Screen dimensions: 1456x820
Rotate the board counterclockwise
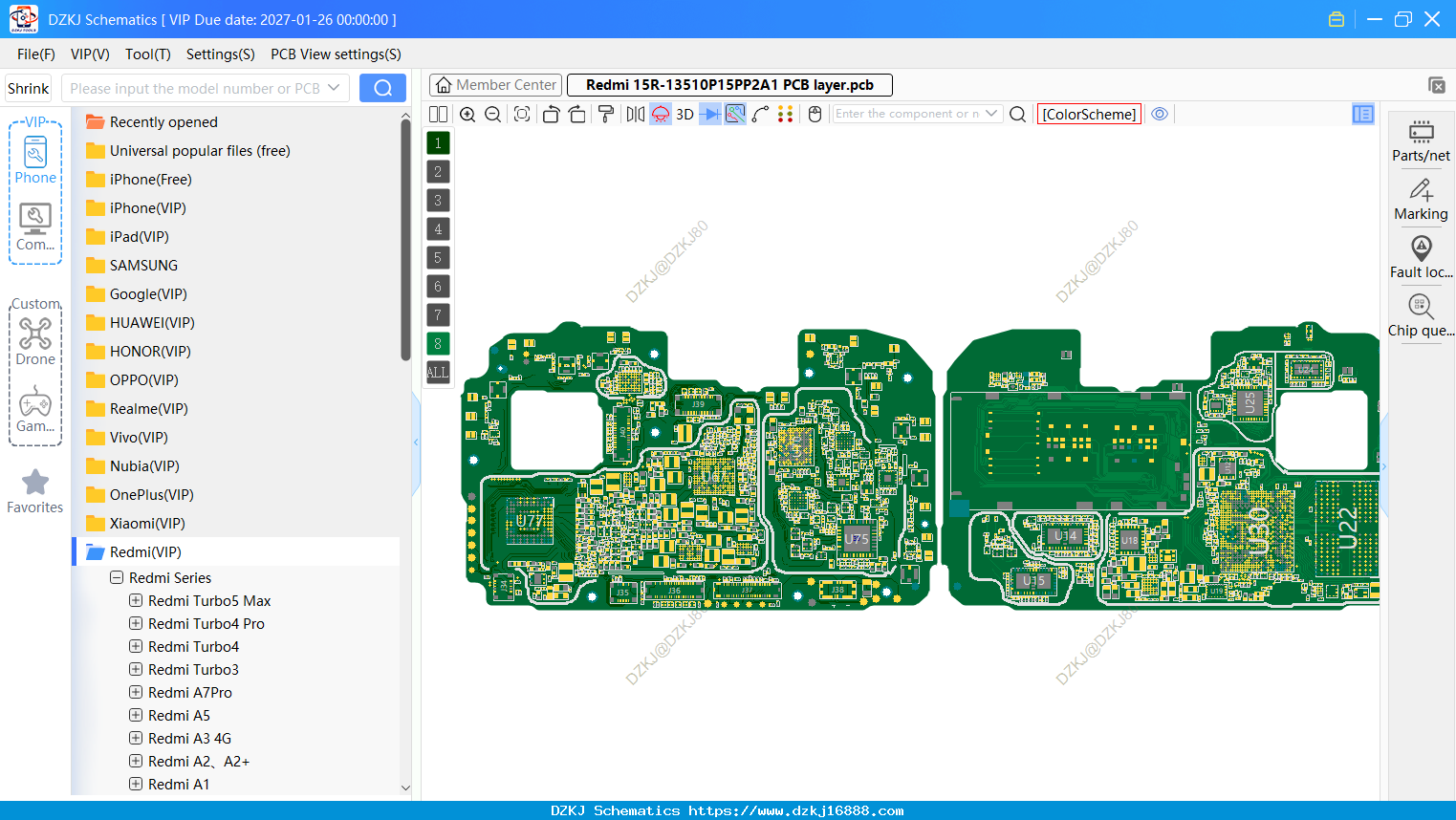click(551, 114)
